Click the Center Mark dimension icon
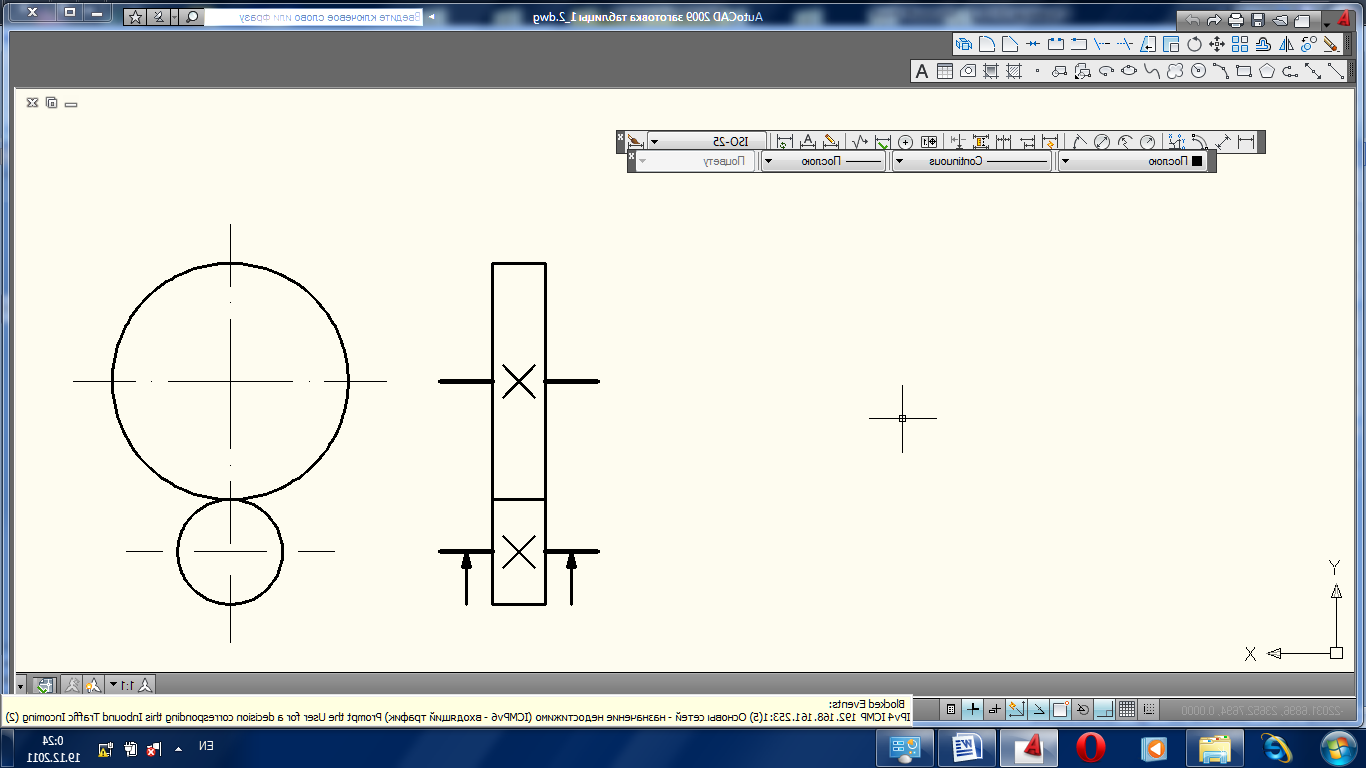 coord(905,142)
